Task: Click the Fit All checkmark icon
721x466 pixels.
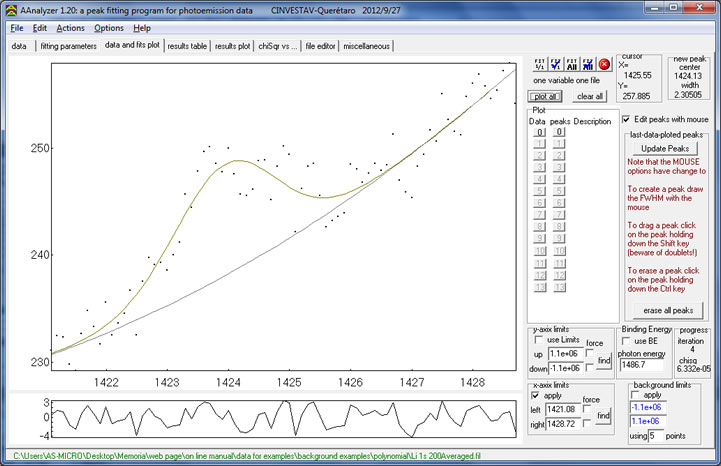Action: (x=587, y=64)
